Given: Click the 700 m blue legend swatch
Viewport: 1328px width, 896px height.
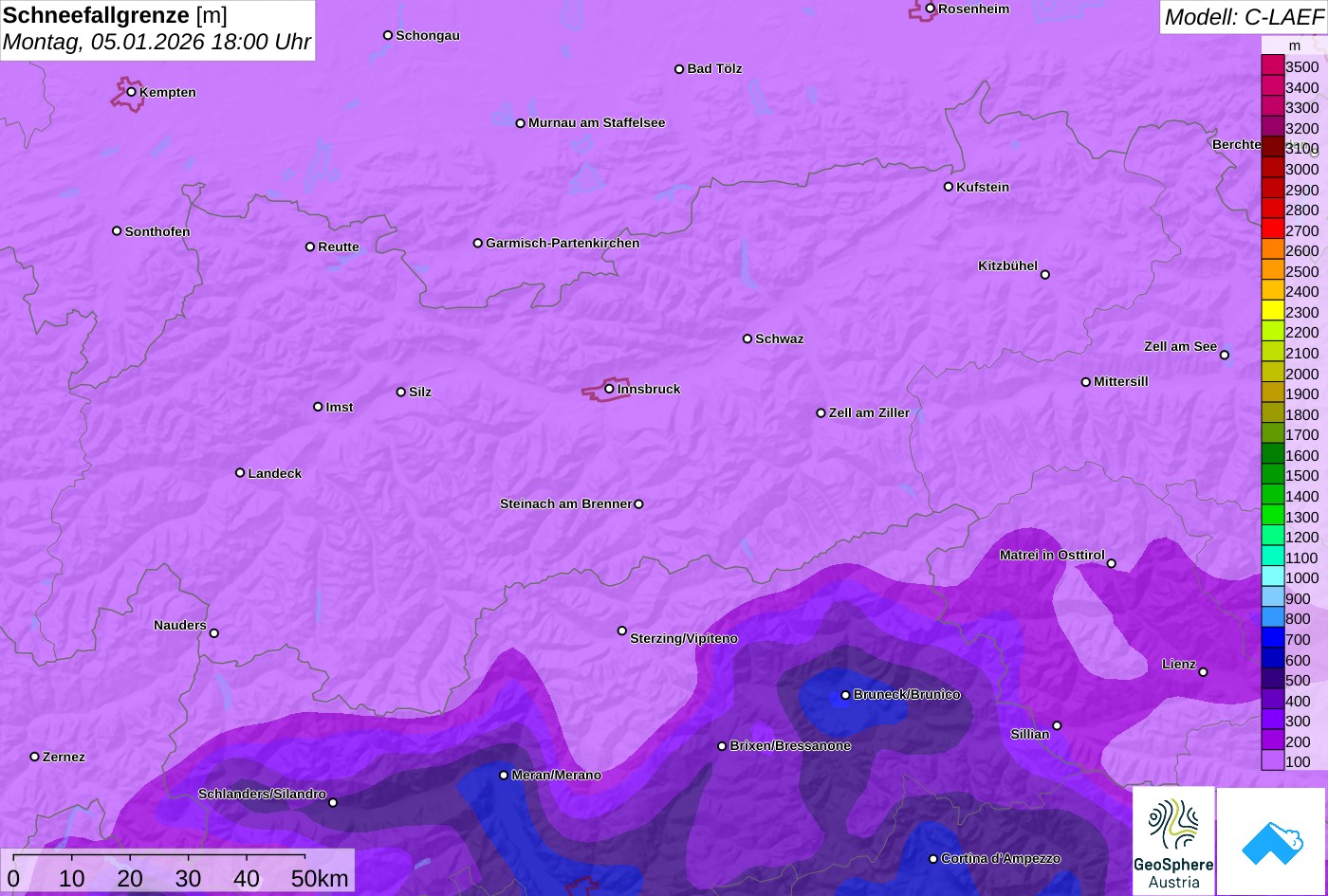Looking at the screenshot, I should tap(1272, 638).
